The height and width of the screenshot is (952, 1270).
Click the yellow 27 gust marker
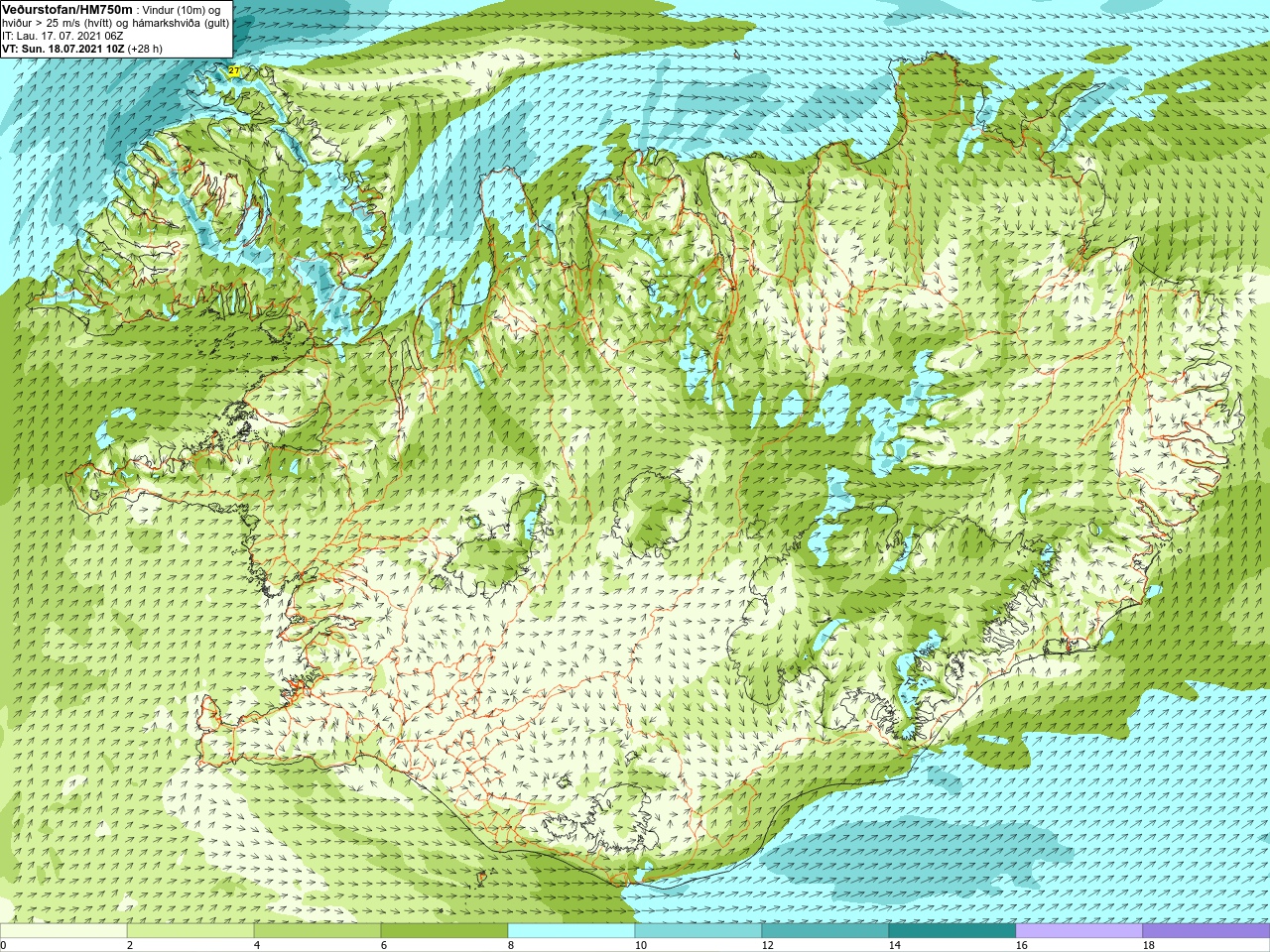[234, 71]
